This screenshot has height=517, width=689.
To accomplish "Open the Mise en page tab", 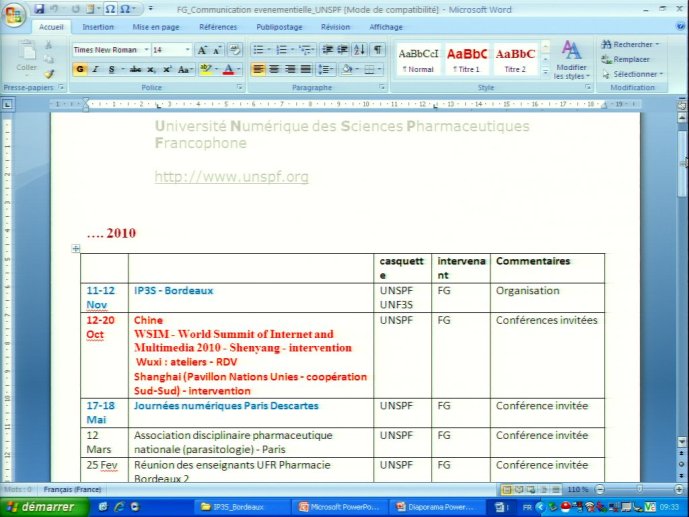I will [156, 27].
